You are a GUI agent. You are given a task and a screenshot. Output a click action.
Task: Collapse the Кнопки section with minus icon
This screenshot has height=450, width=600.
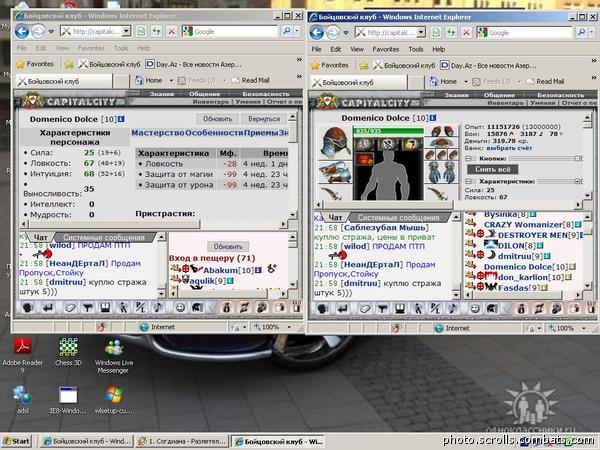click(x=469, y=158)
